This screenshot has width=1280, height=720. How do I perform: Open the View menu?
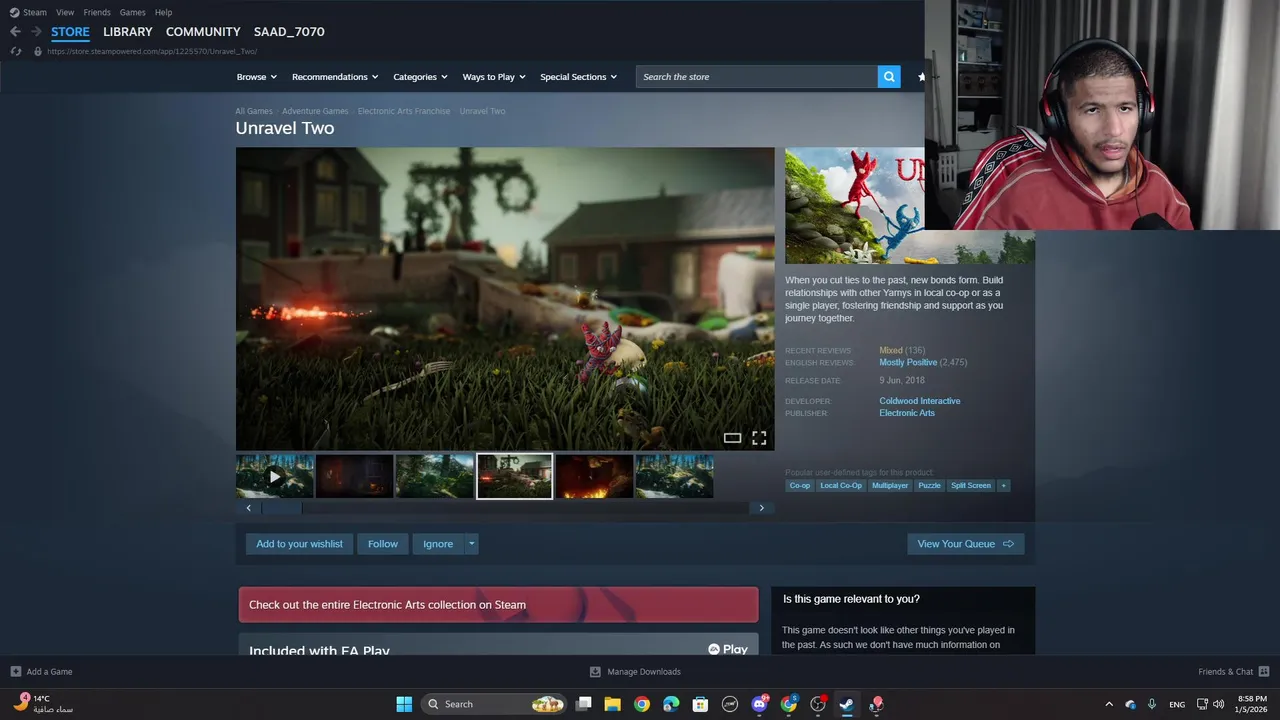pyautogui.click(x=65, y=13)
